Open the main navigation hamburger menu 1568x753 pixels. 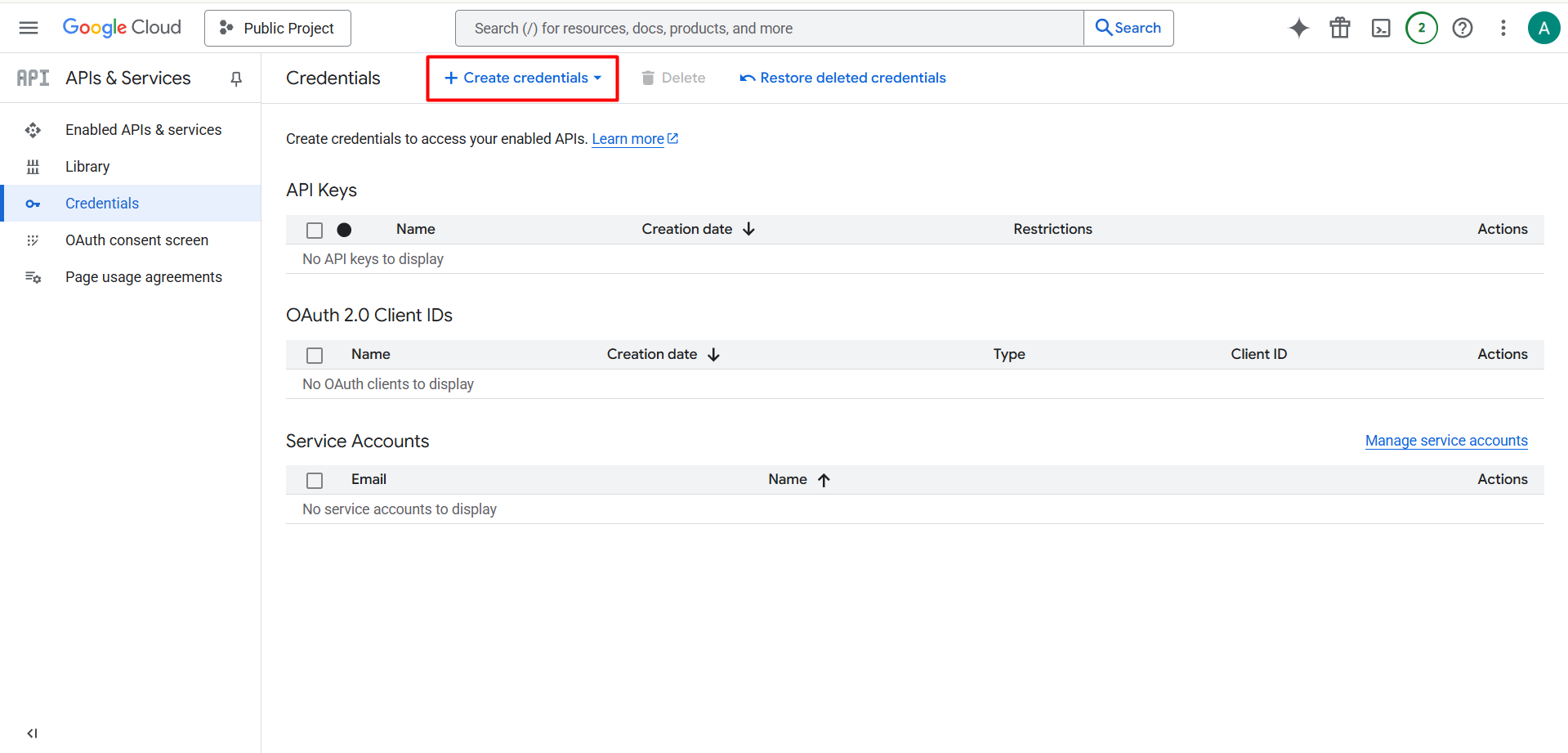coord(29,28)
